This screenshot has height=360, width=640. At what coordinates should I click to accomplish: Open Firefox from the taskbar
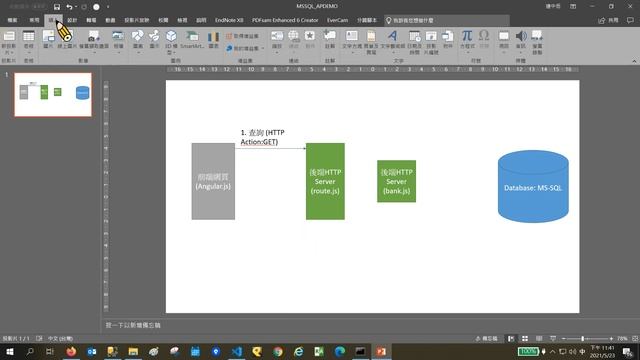coord(71,351)
